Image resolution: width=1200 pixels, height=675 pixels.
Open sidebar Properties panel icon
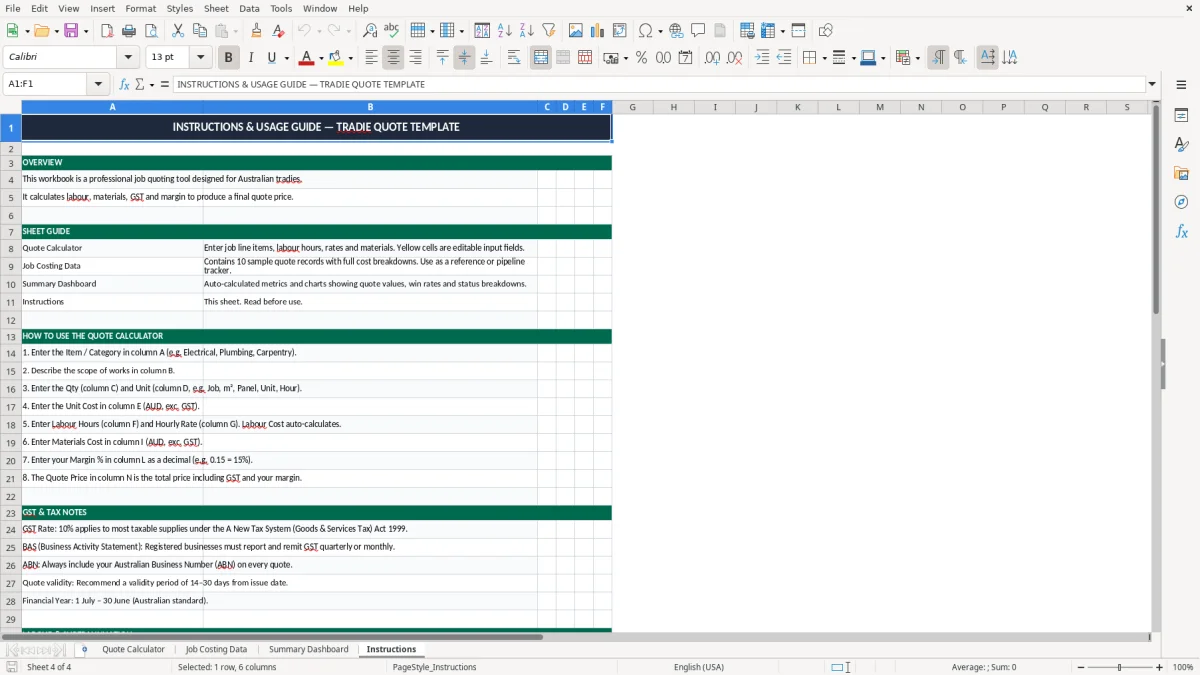[1181, 116]
